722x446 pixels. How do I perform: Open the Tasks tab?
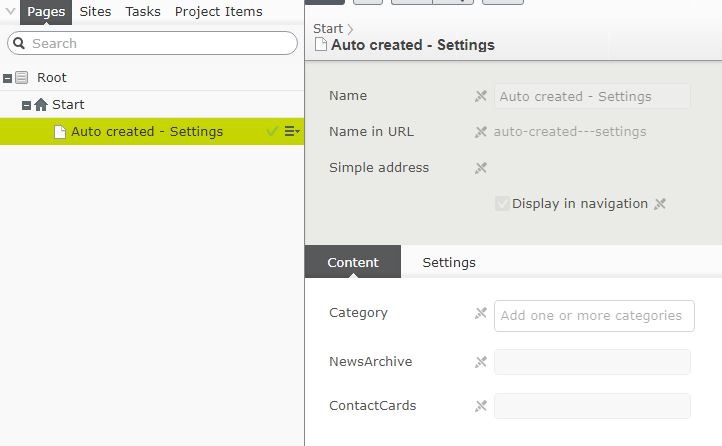click(143, 12)
